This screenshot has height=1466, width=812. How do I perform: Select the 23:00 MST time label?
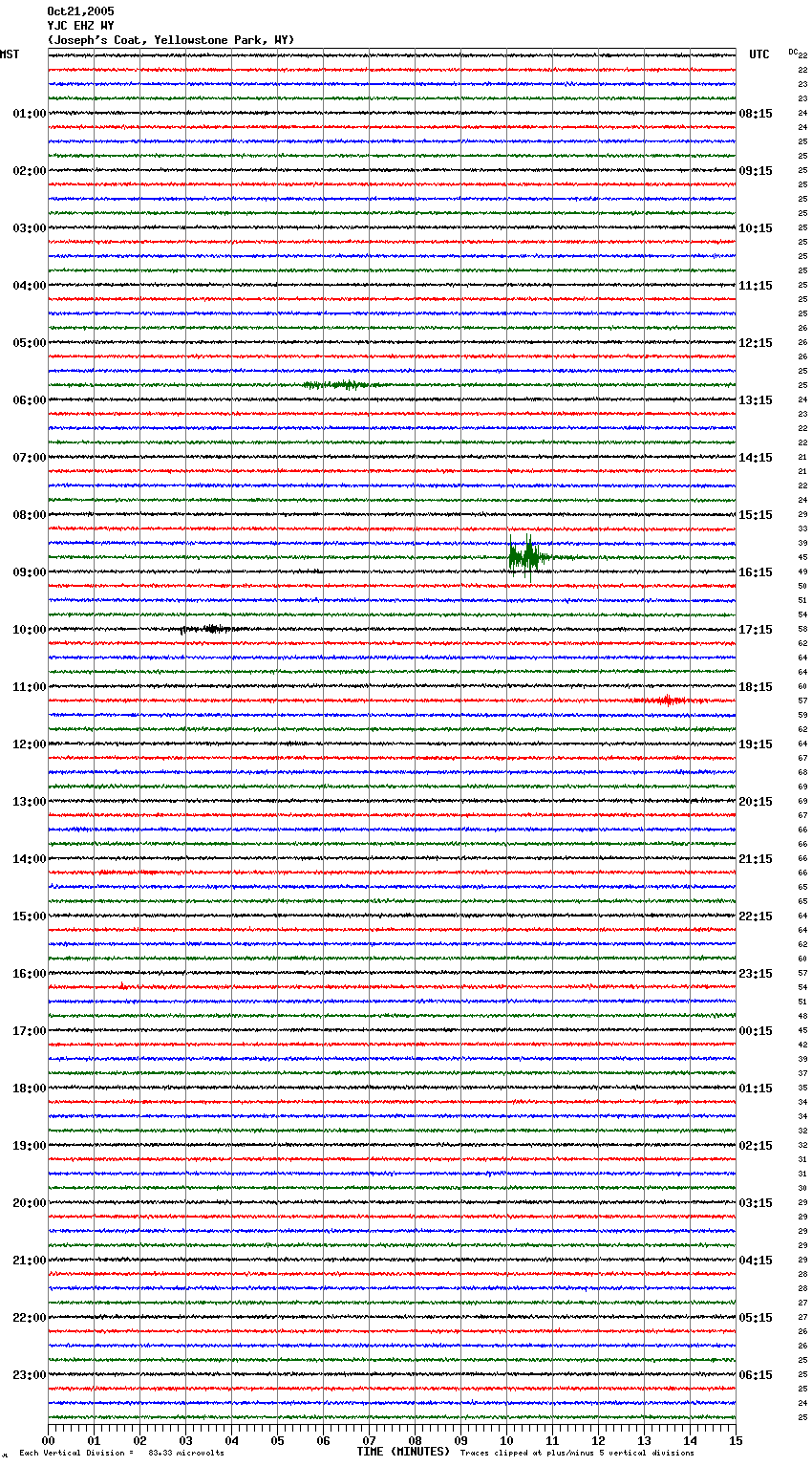pyautogui.click(x=29, y=1375)
